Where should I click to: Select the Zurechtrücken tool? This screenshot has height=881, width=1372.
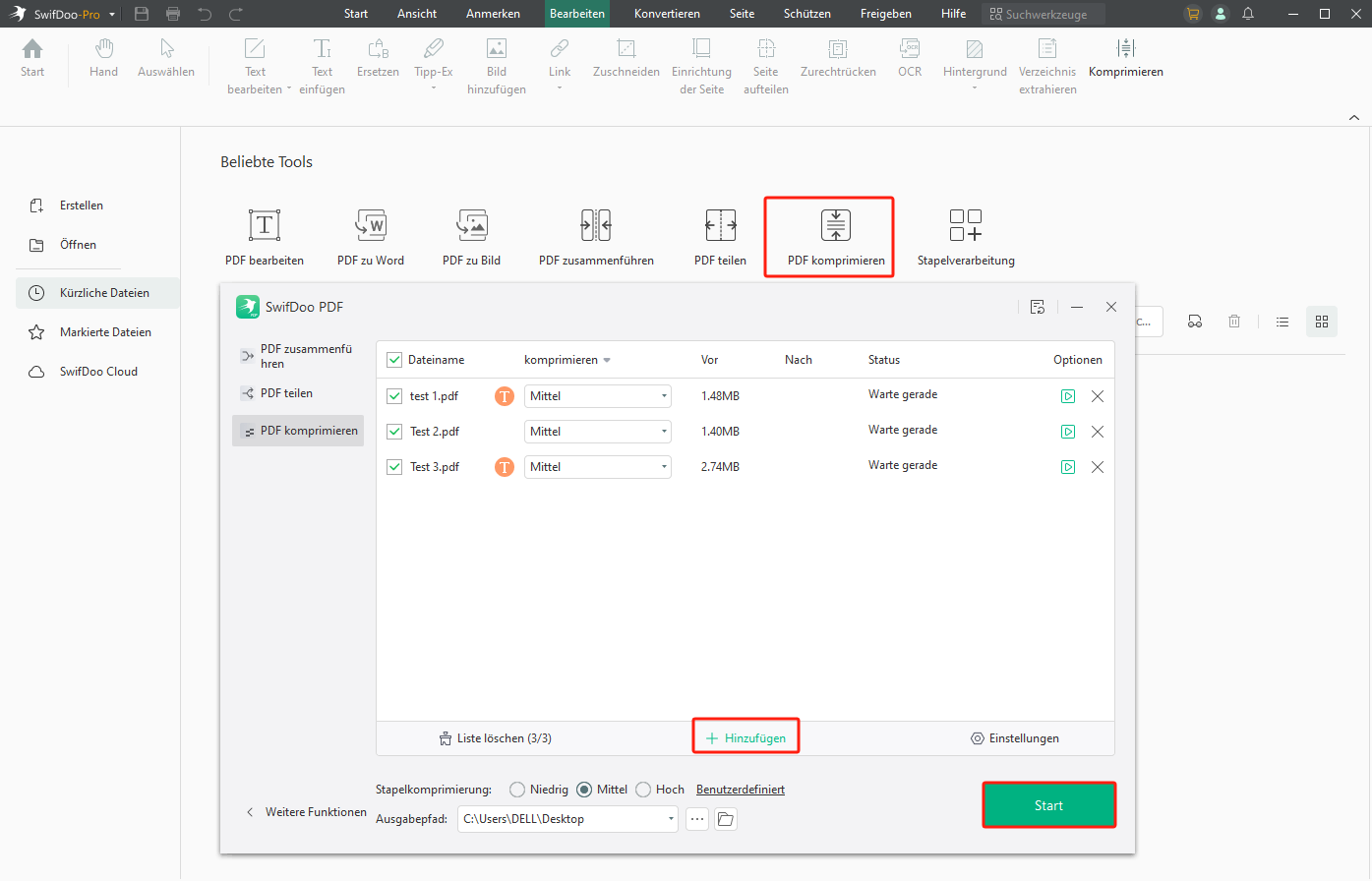[x=838, y=58]
